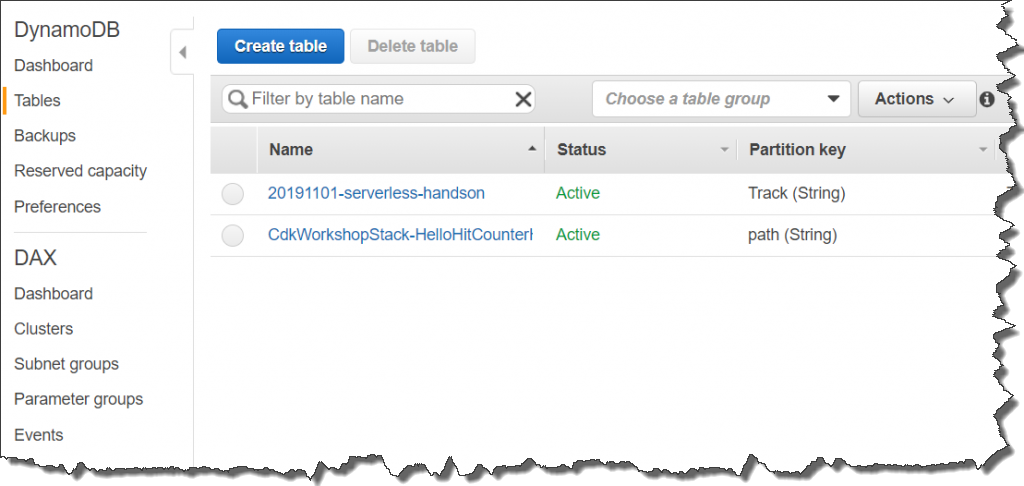Open Reserved capacity page

tap(80, 171)
